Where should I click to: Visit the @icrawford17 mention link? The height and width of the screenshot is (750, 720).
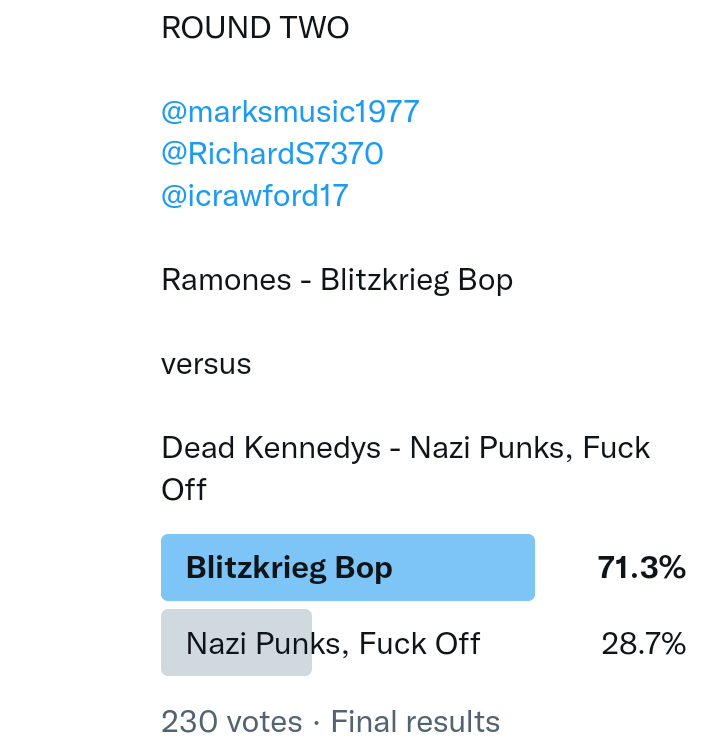254,195
